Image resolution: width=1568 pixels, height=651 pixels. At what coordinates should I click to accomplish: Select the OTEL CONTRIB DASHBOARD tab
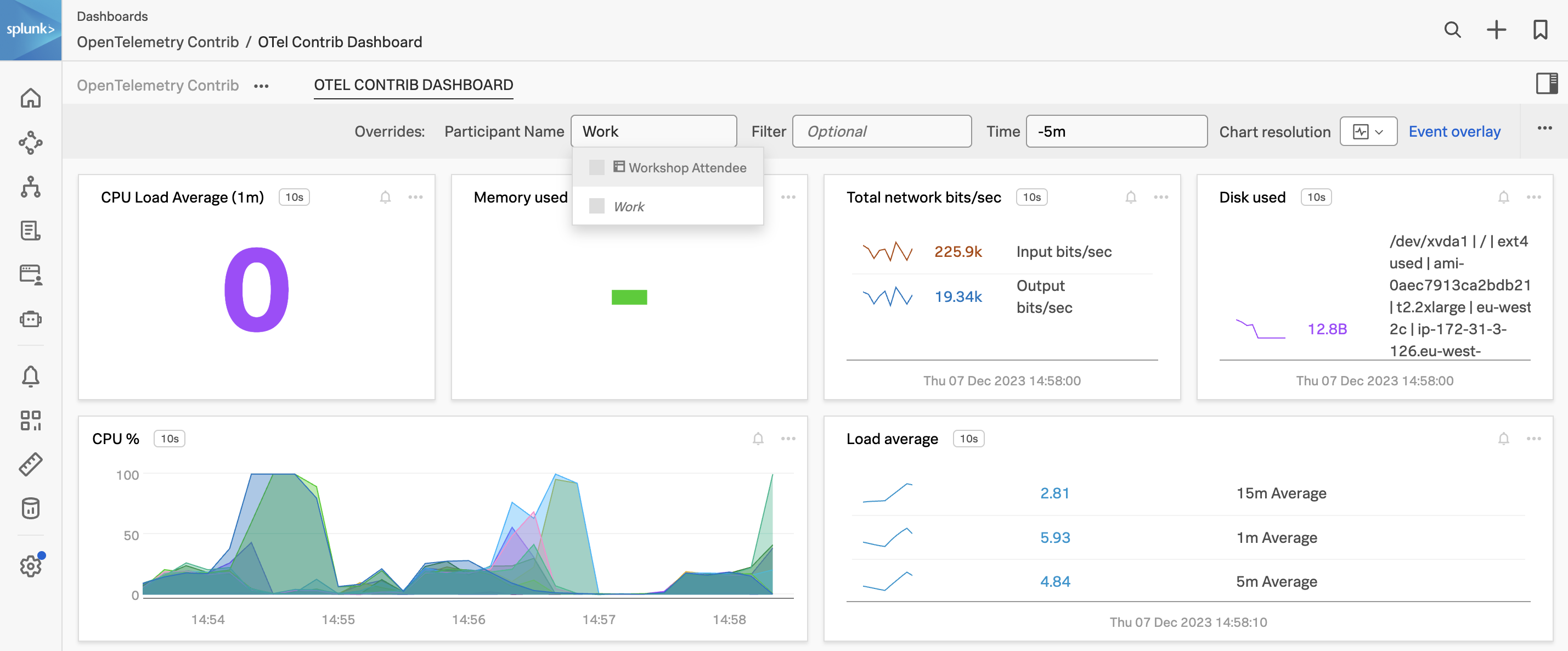[413, 85]
